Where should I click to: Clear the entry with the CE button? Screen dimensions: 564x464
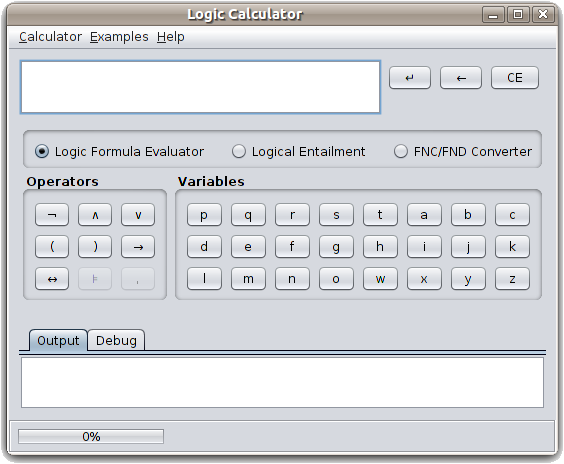coord(515,77)
